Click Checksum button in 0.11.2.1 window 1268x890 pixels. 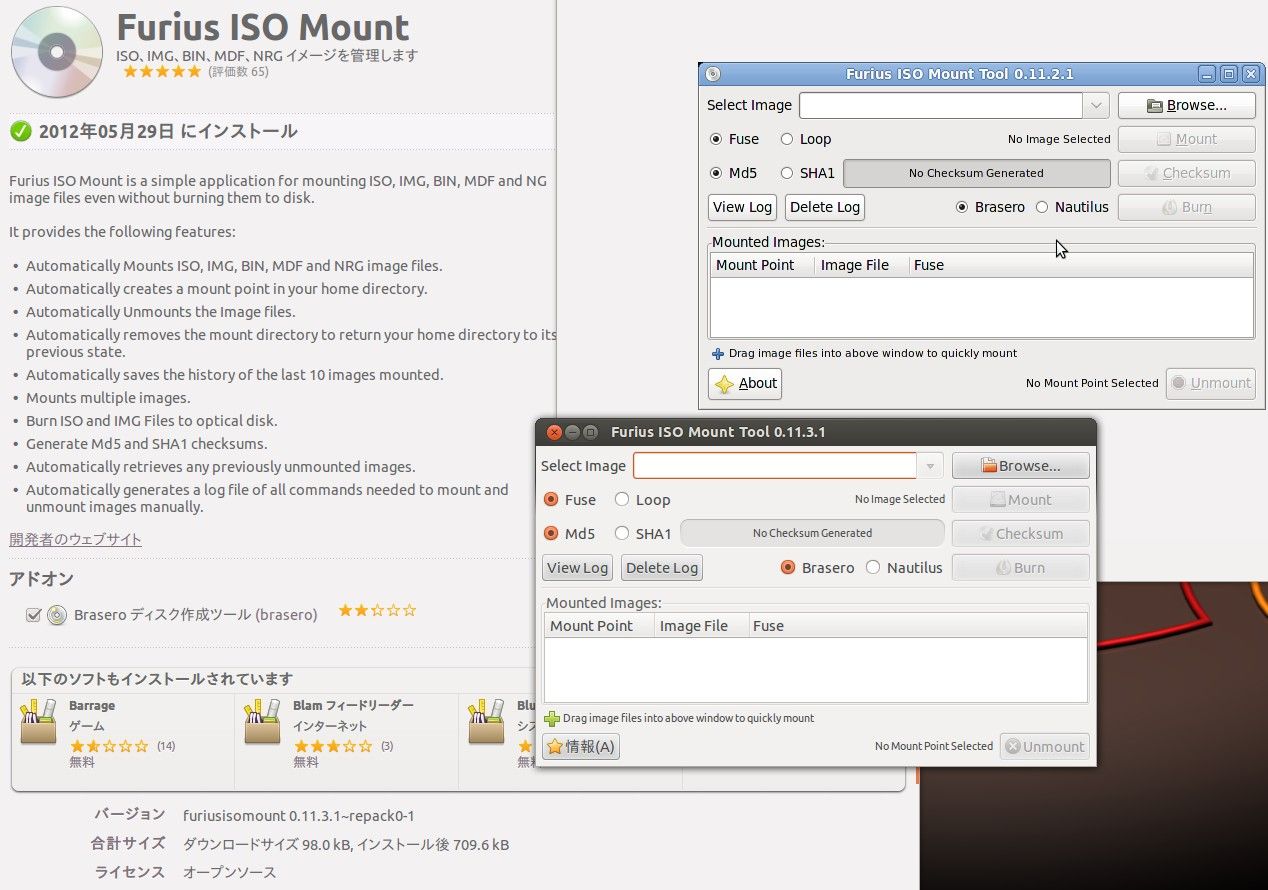(1186, 173)
